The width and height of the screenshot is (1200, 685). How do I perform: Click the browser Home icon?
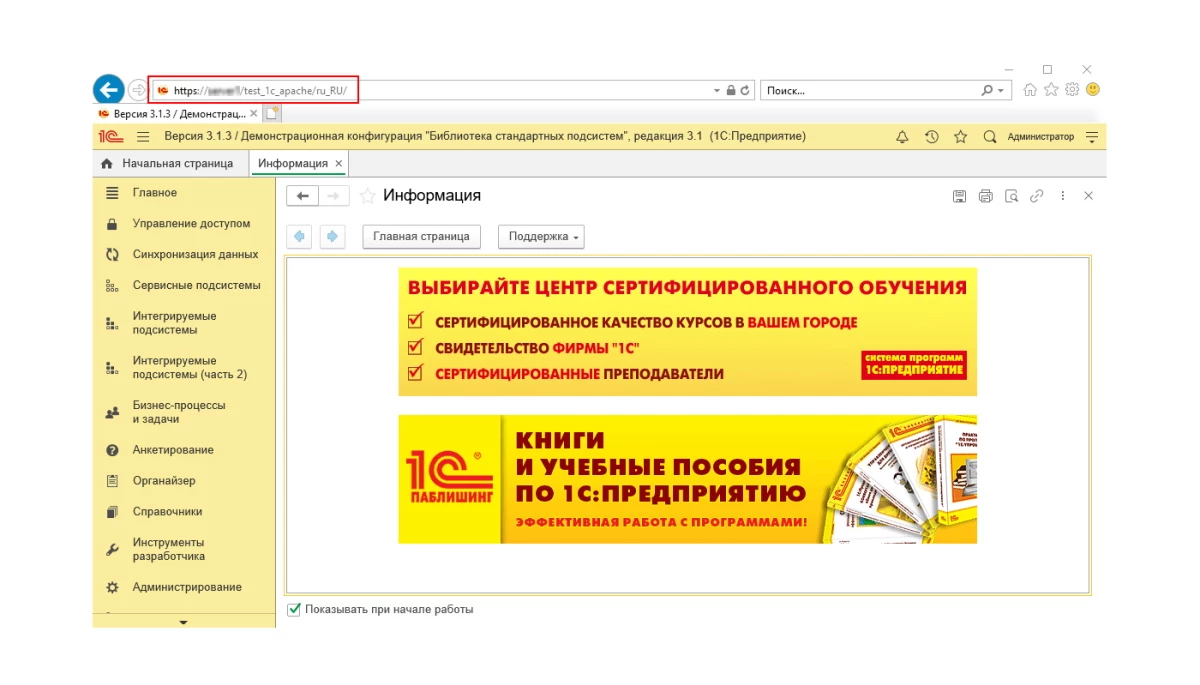pyautogui.click(x=1030, y=90)
